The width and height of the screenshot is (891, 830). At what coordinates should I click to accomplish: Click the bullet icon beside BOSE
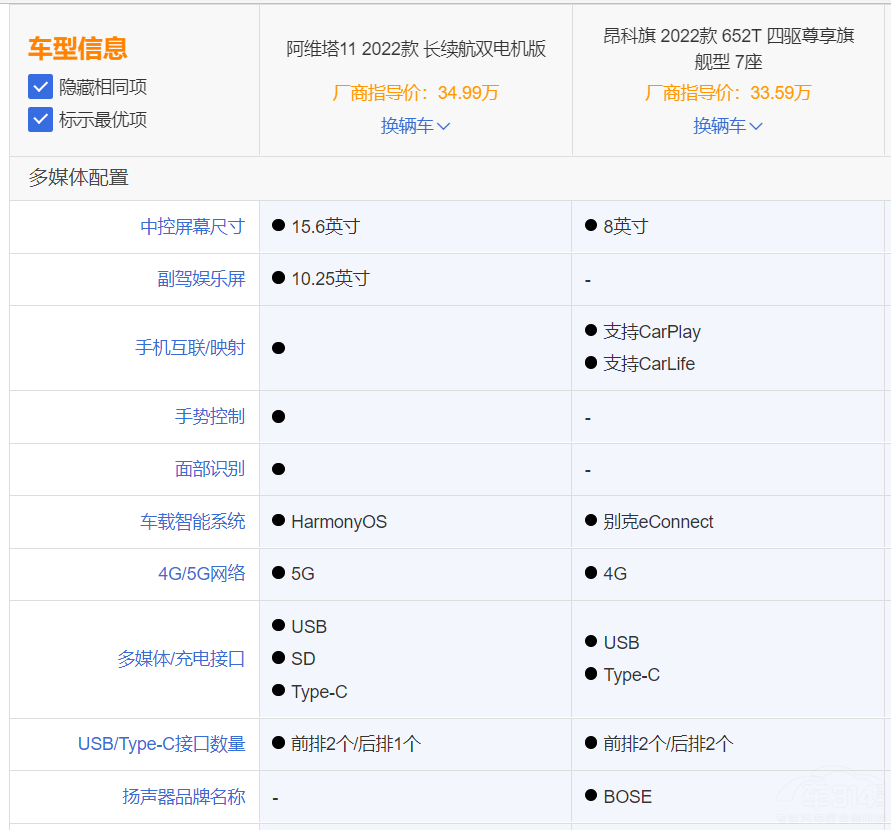pos(591,796)
